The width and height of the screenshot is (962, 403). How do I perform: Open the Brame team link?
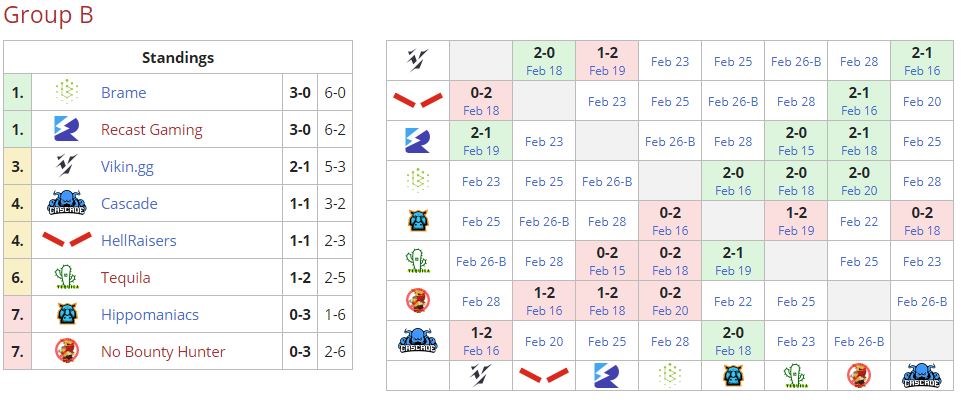tap(123, 93)
